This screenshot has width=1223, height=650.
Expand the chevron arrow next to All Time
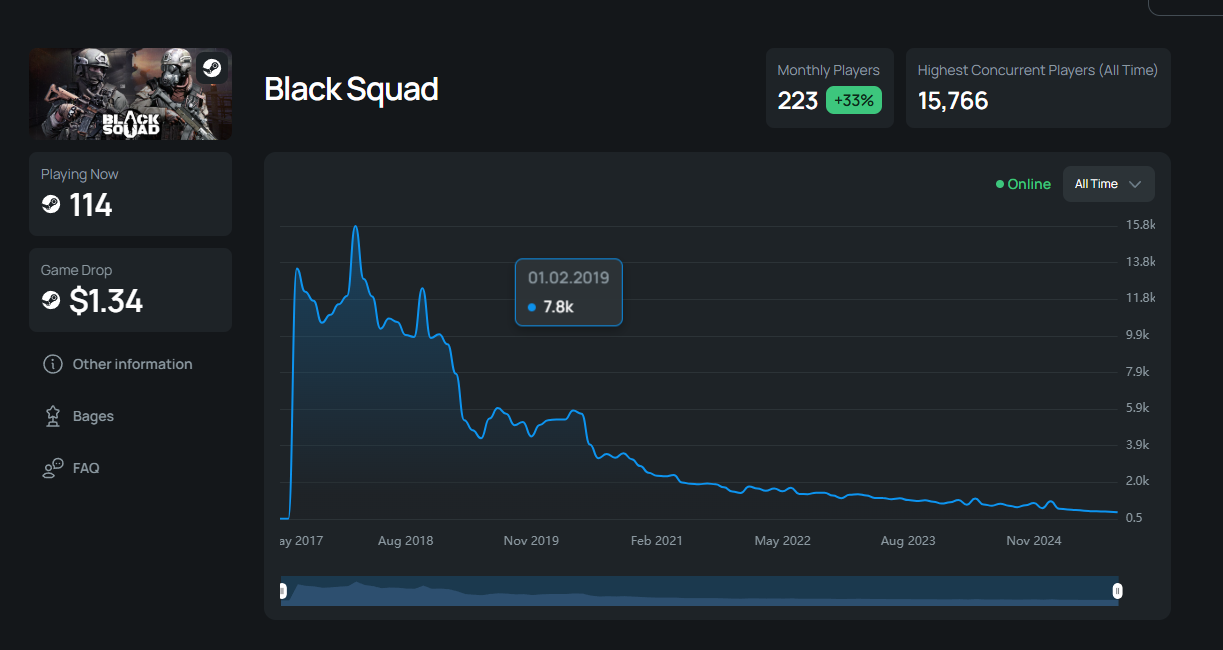(x=1135, y=184)
